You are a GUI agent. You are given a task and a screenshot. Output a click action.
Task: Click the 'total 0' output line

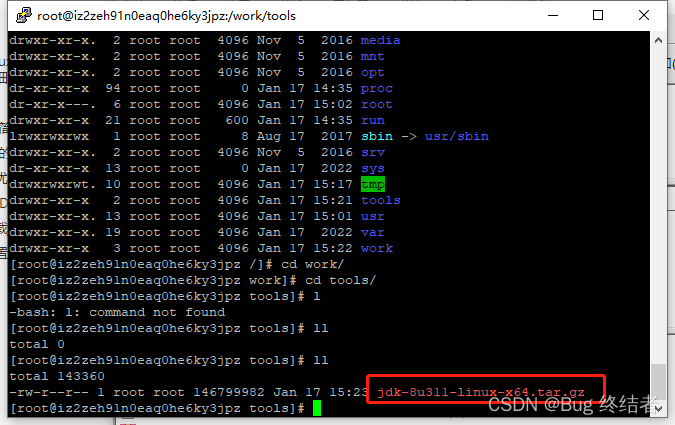[x=37, y=344]
